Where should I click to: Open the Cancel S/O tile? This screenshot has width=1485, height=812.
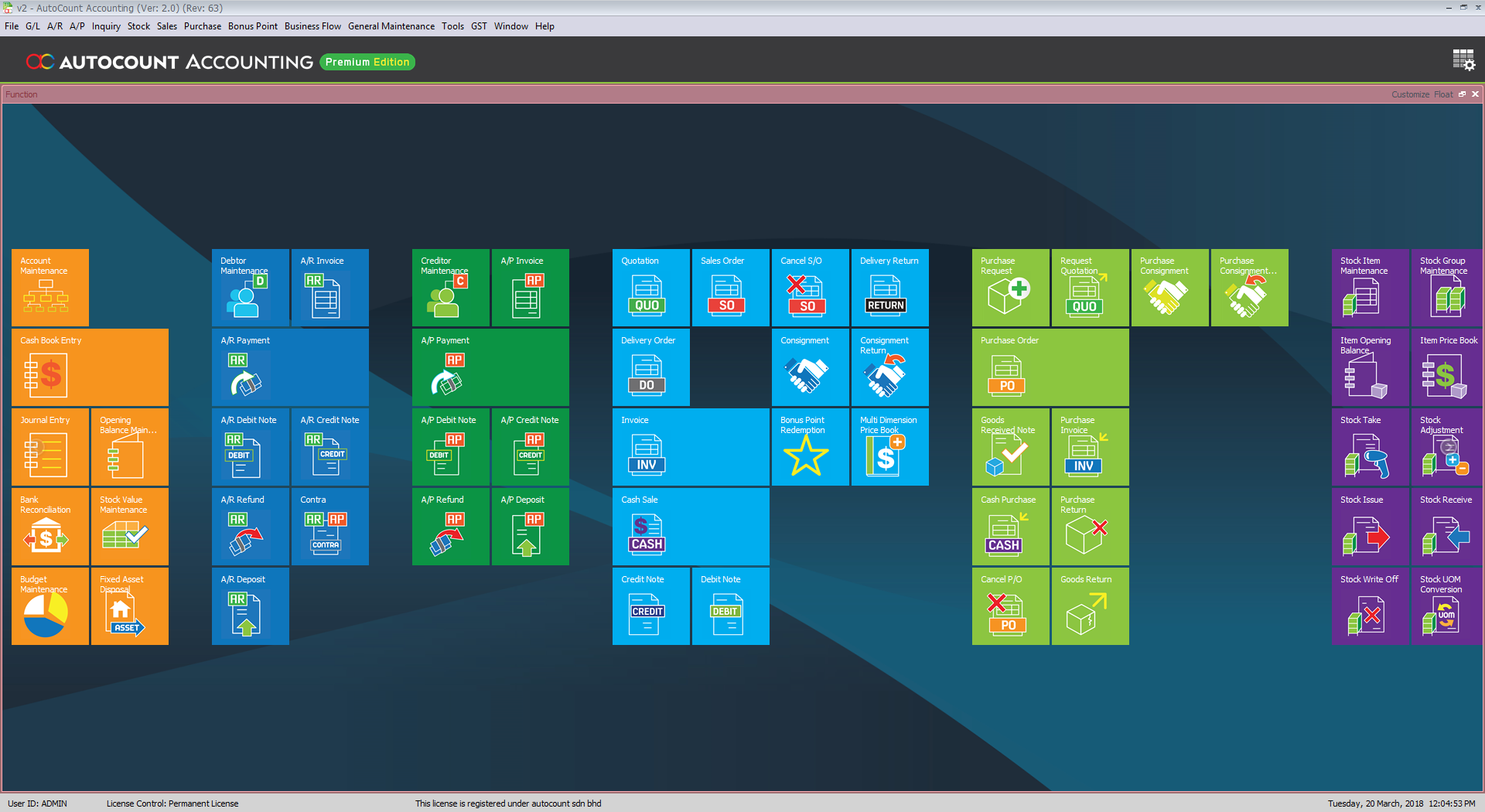810,288
